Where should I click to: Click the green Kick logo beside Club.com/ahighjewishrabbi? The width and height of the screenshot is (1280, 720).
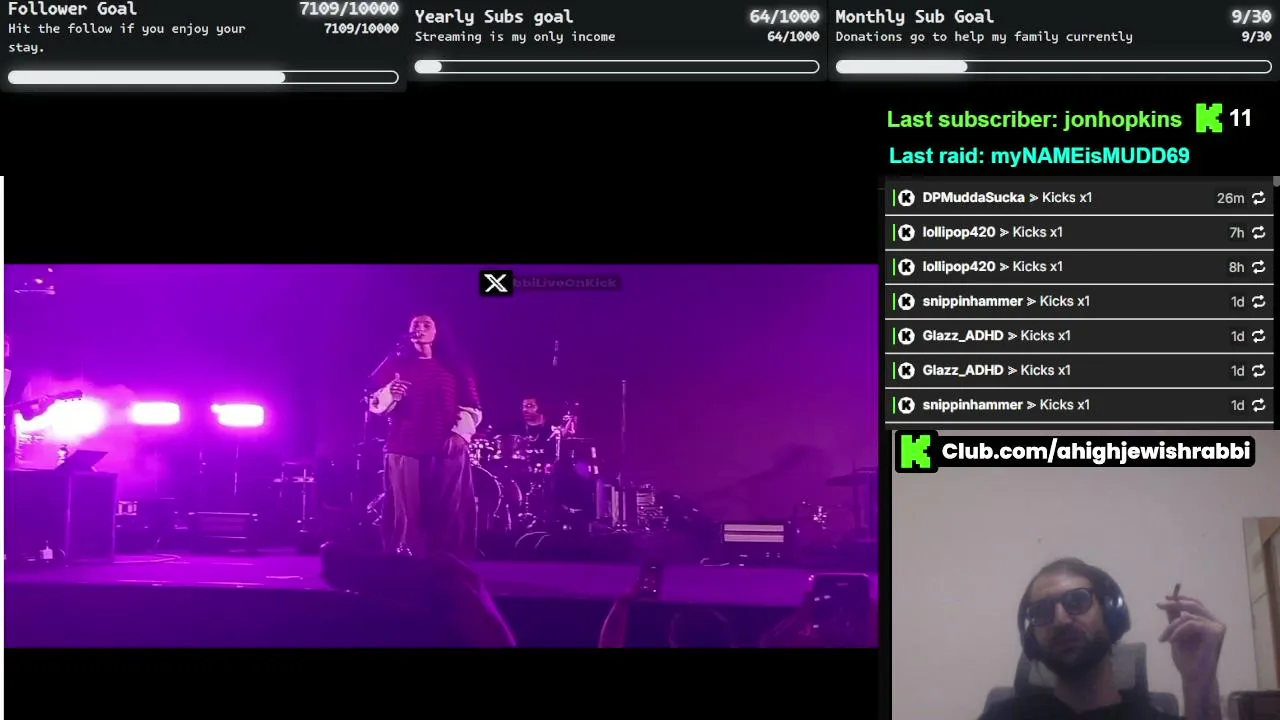point(916,451)
